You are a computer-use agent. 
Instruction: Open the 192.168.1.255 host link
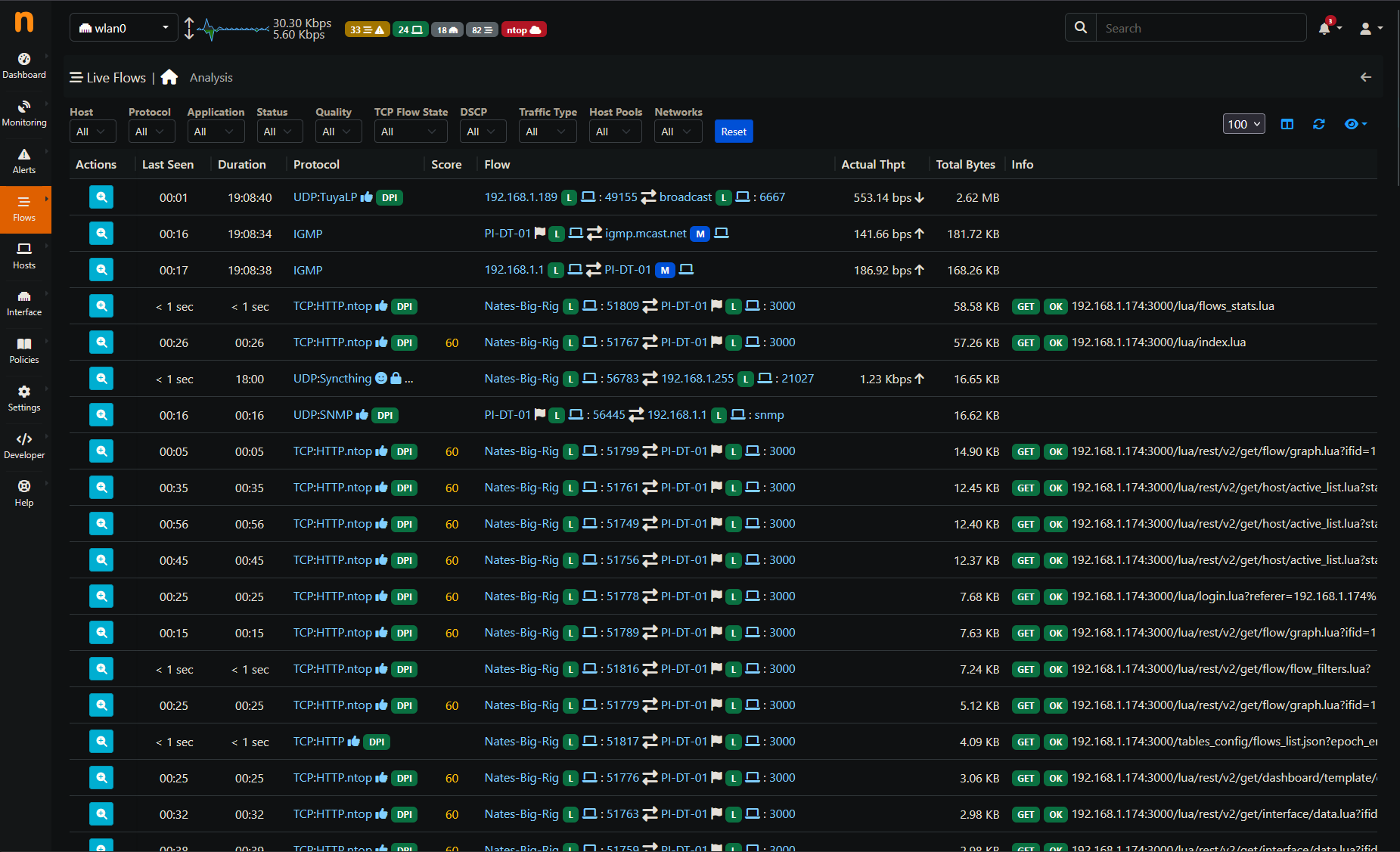697,379
